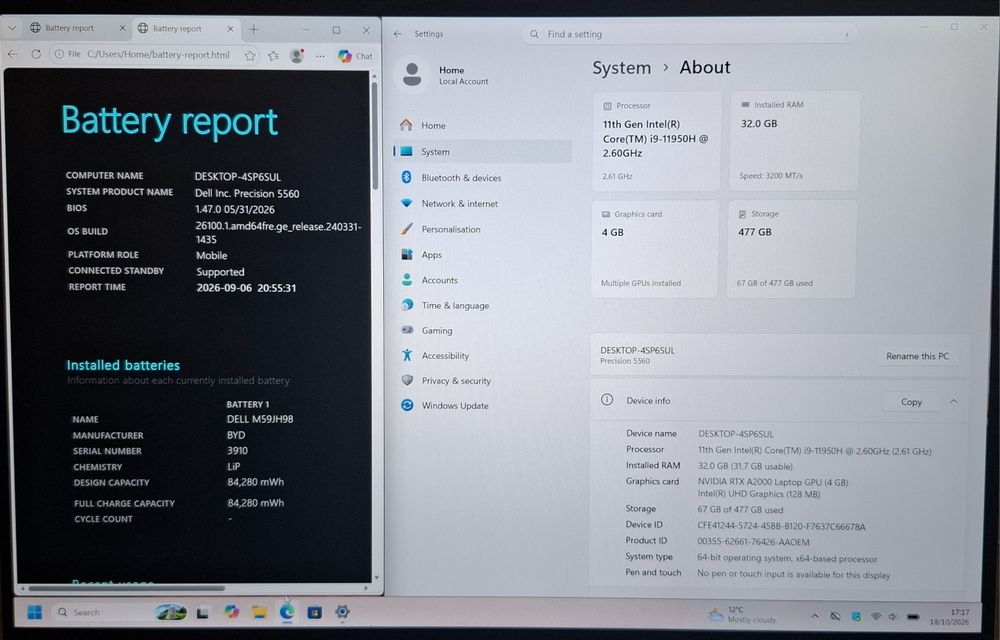Image resolution: width=1000 pixels, height=640 pixels.
Task: Open Accessibility settings
Action: click(x=482, y=356)
